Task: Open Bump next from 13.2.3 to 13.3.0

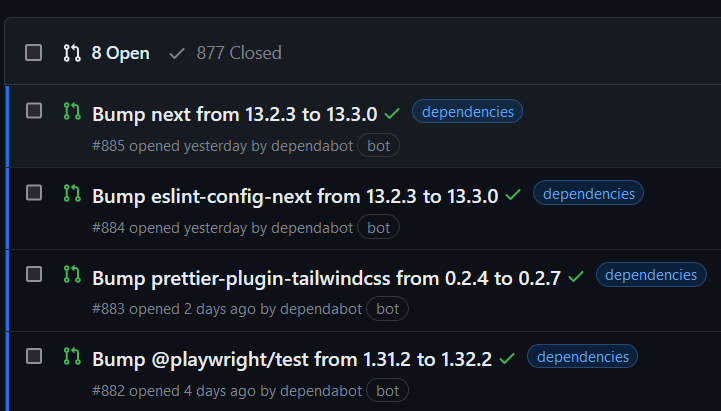Action: (x=235, y=114)
